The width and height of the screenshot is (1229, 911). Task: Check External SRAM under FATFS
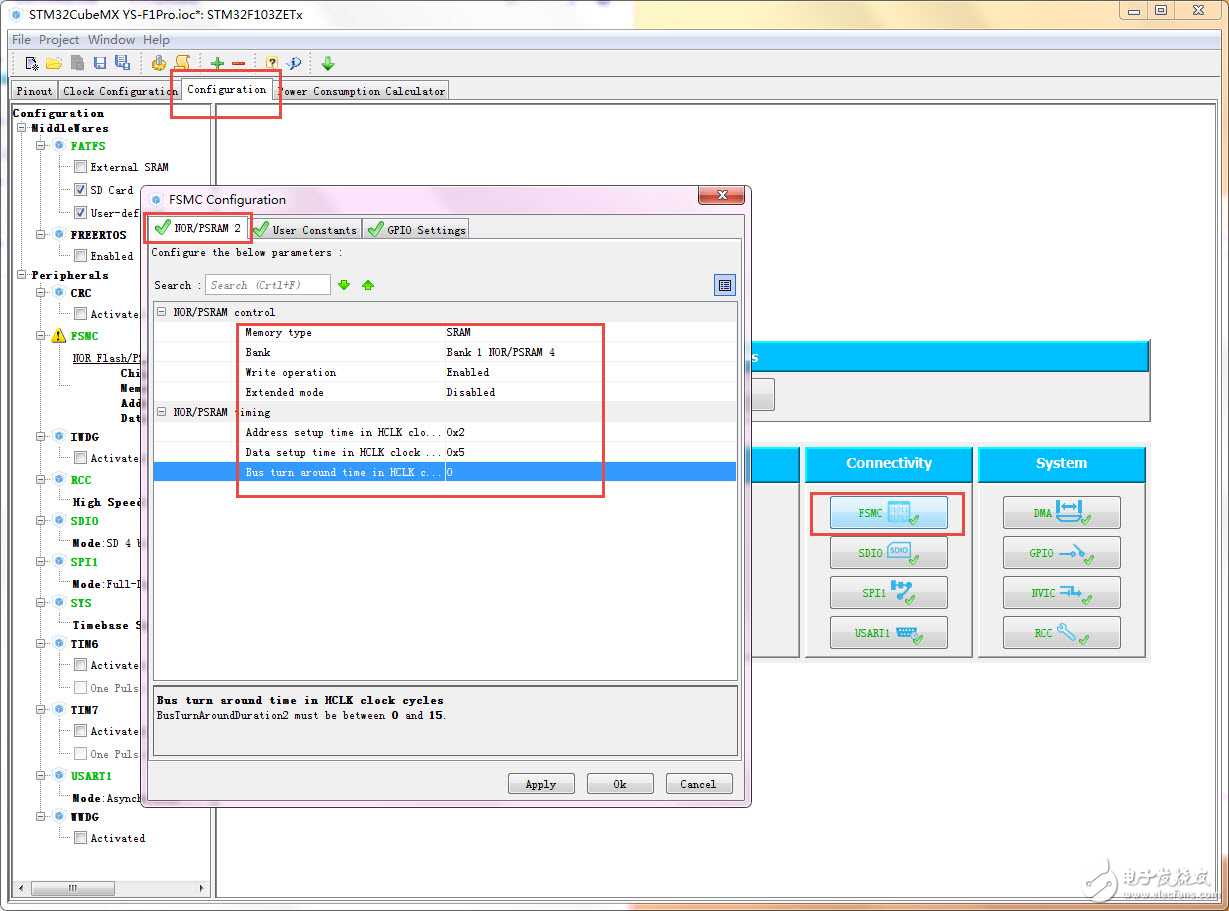[x=81, y=167]
